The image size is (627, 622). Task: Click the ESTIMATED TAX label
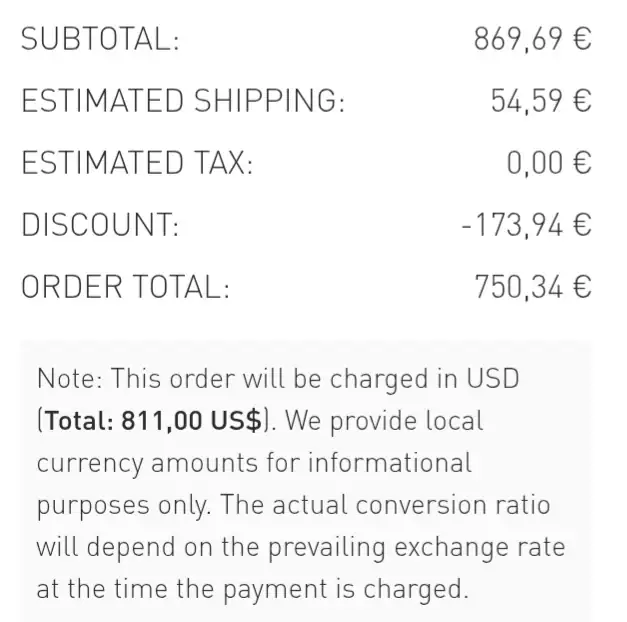(x=137, y=163)
